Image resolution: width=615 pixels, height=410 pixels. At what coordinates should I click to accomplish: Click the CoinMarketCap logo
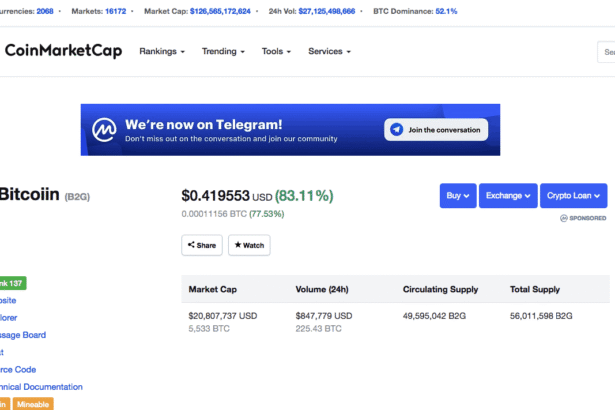[x=63, y=51]
